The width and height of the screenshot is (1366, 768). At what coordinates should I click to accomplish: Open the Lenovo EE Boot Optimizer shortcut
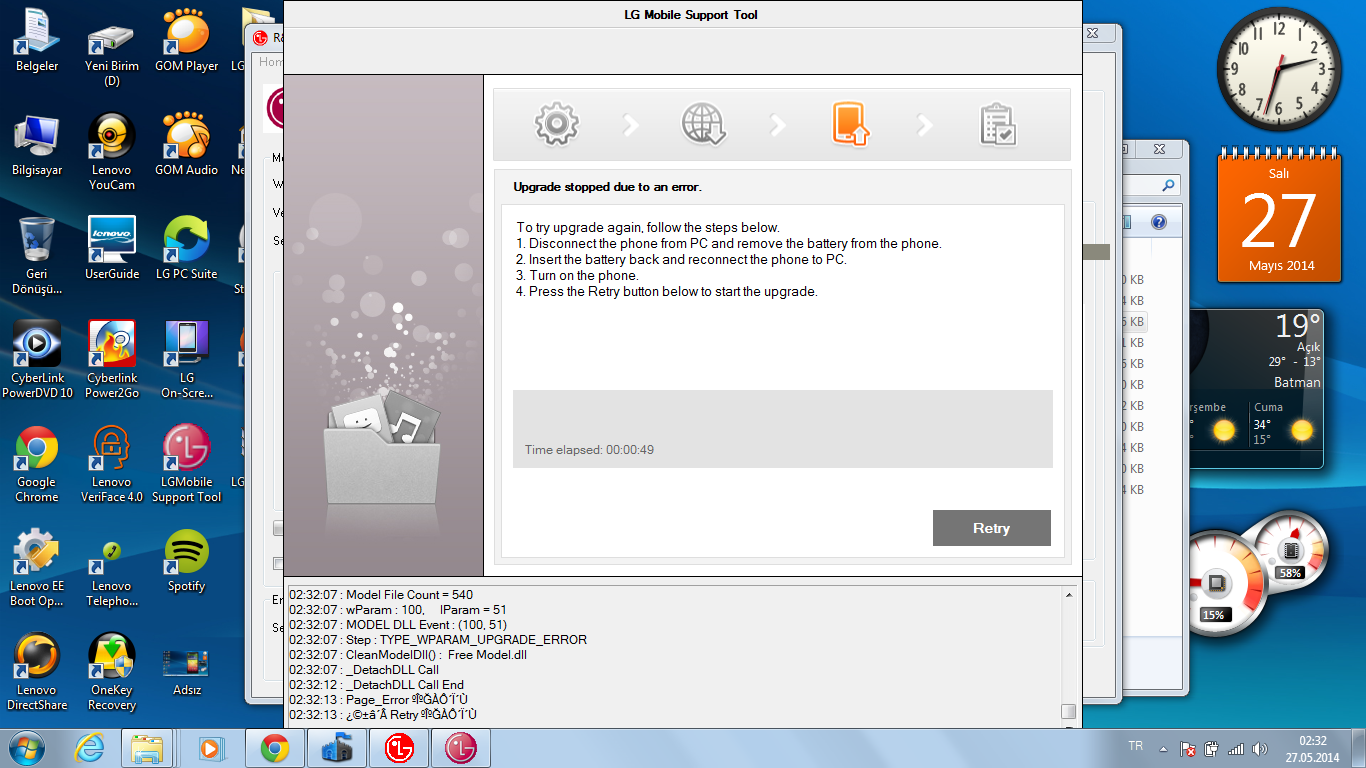point(37,568)
